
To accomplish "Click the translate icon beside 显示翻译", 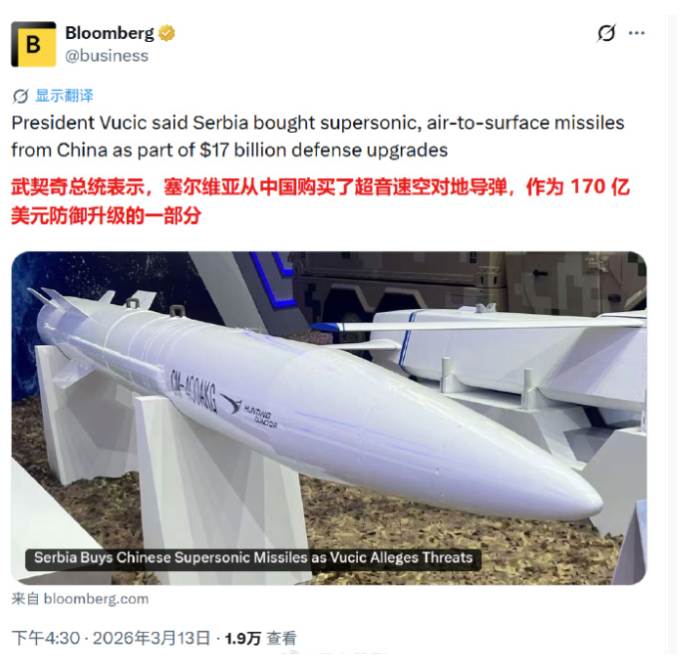I will (x=20, y=96).
